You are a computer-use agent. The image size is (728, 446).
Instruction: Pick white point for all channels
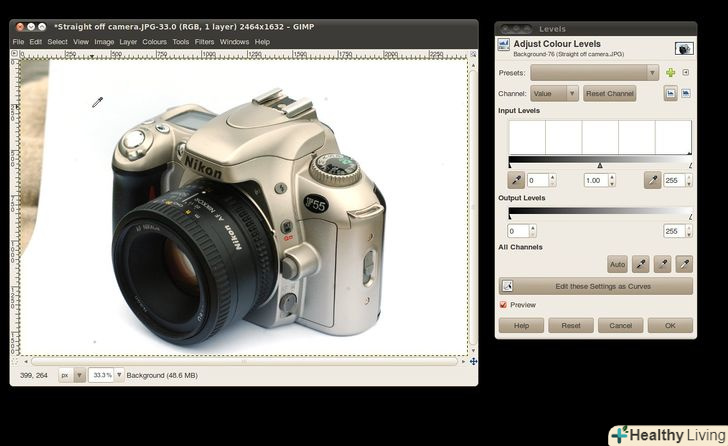(684, 264)
